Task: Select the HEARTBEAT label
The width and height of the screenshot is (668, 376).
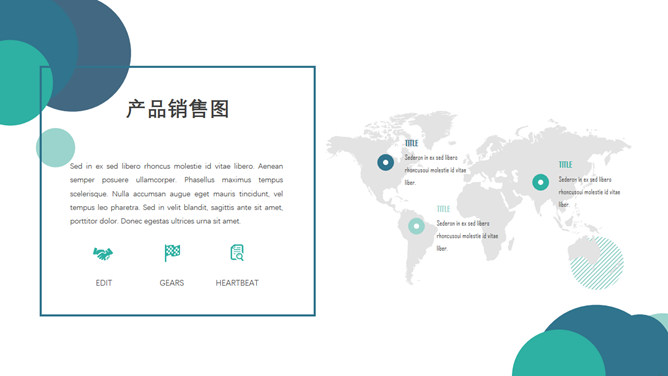Action: tap(237, 283)
